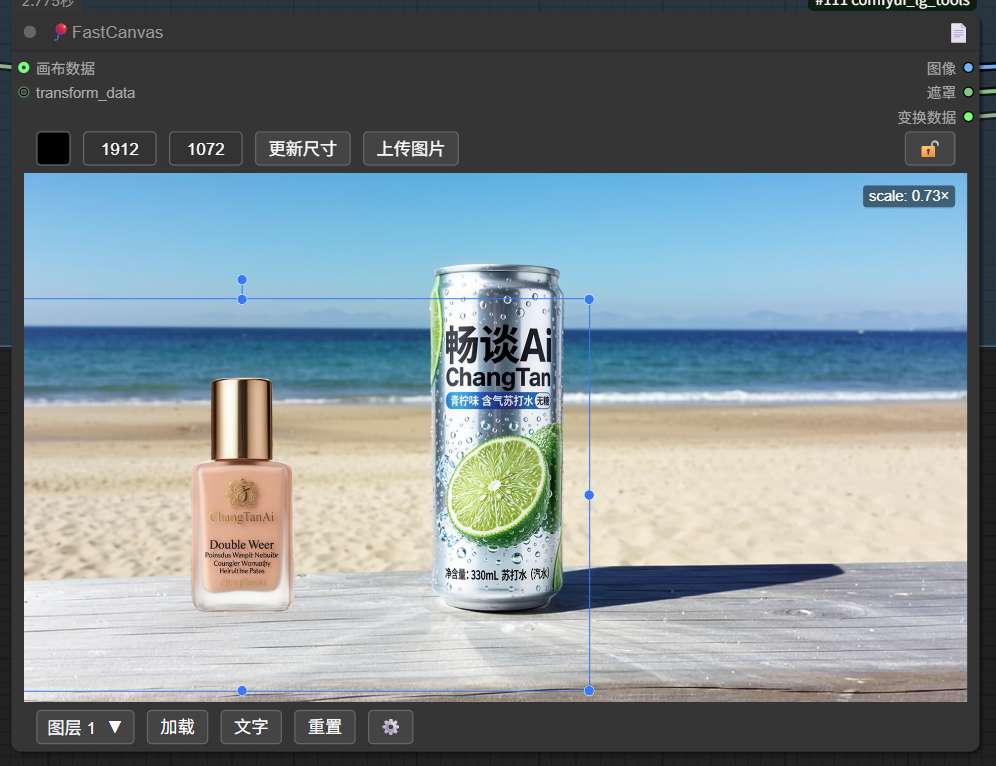Click the 重置 reset button
This screenshot has width=996, height=766.
[x=325, y=727]
